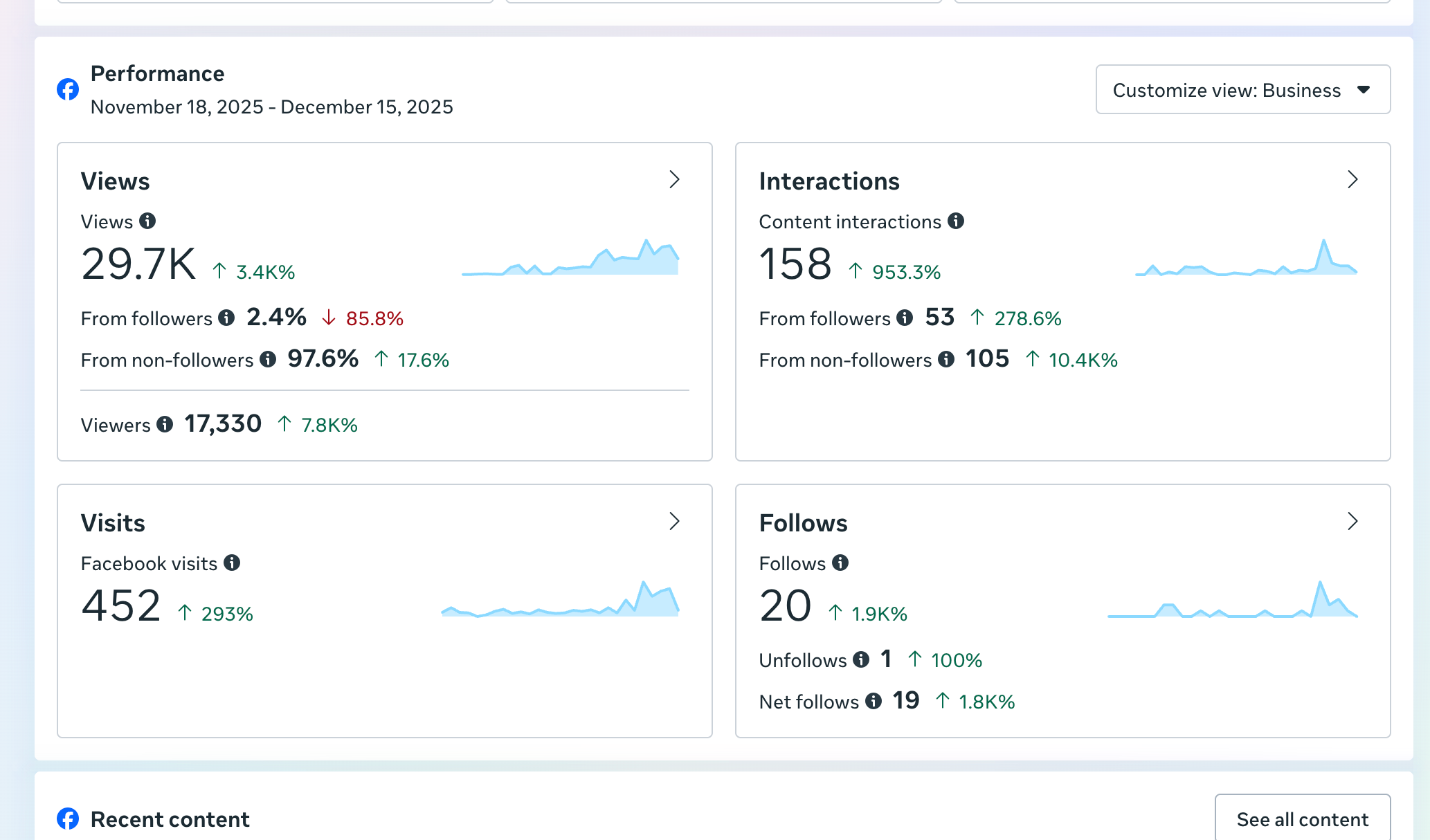The width and height of the screenshot is (1430, 840).
Task: Click the Views sparkline chart
Action: pos(570,259)
